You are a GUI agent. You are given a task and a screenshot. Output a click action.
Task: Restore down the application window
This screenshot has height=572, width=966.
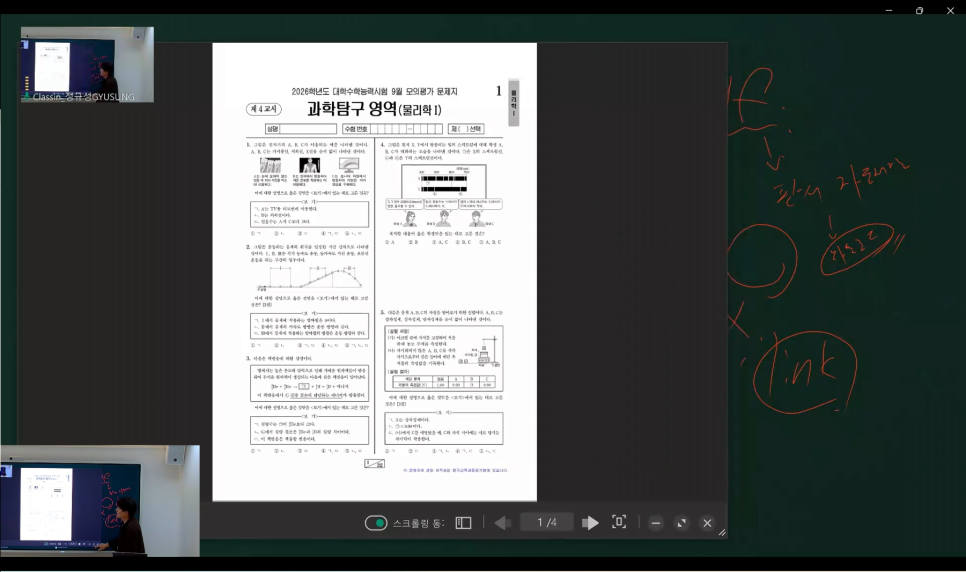coord(919,10)
